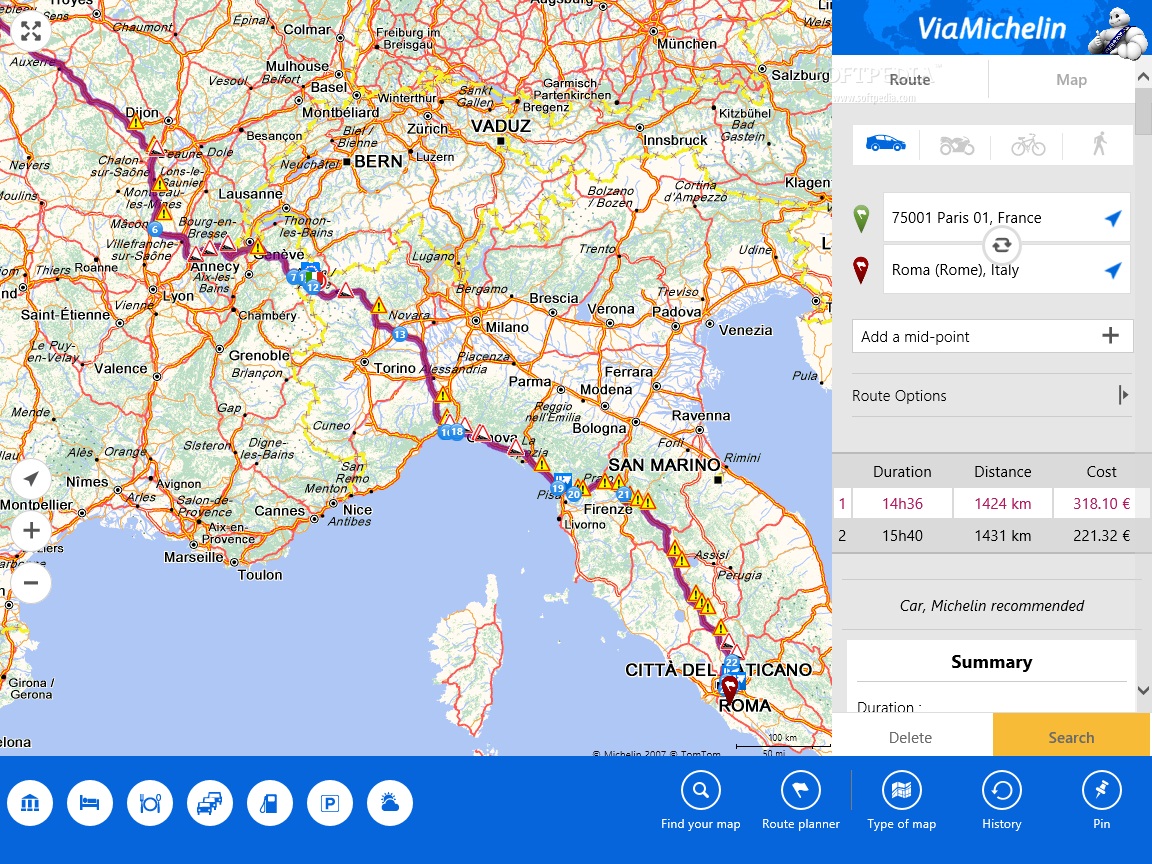Center map on current location arrow
The image size is (1152, 864).
coord(31,479)
